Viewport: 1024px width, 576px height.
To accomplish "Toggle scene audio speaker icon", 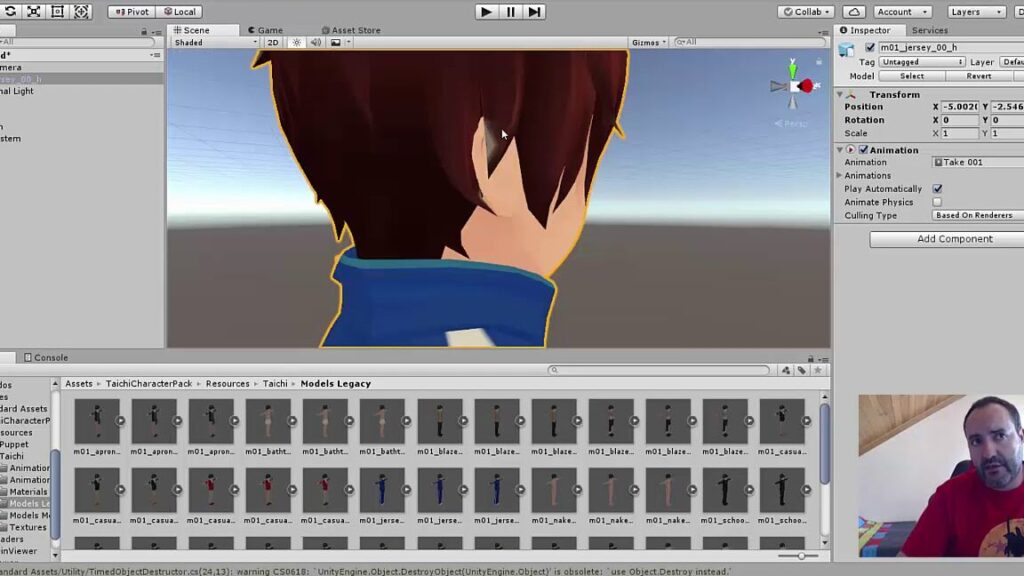I will pos(315,42).
